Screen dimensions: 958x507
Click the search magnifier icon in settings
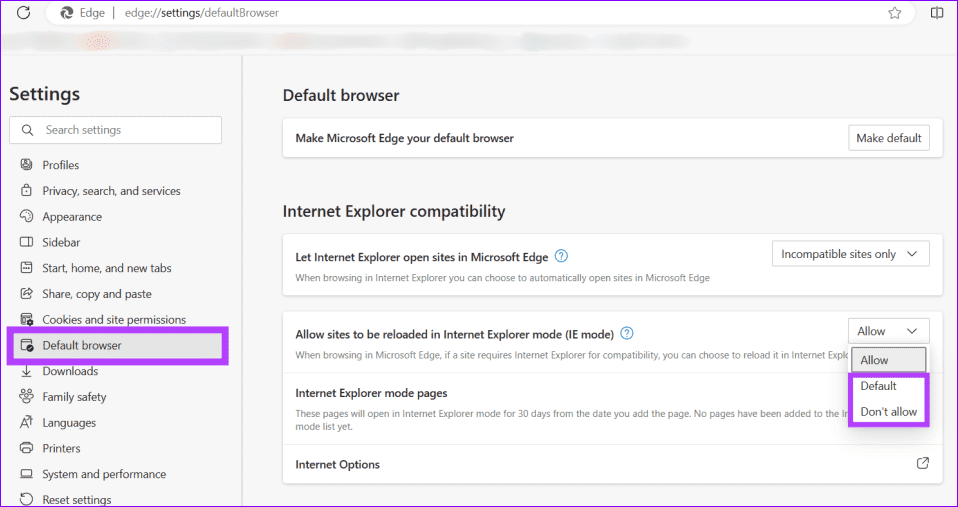pos(27,130)
